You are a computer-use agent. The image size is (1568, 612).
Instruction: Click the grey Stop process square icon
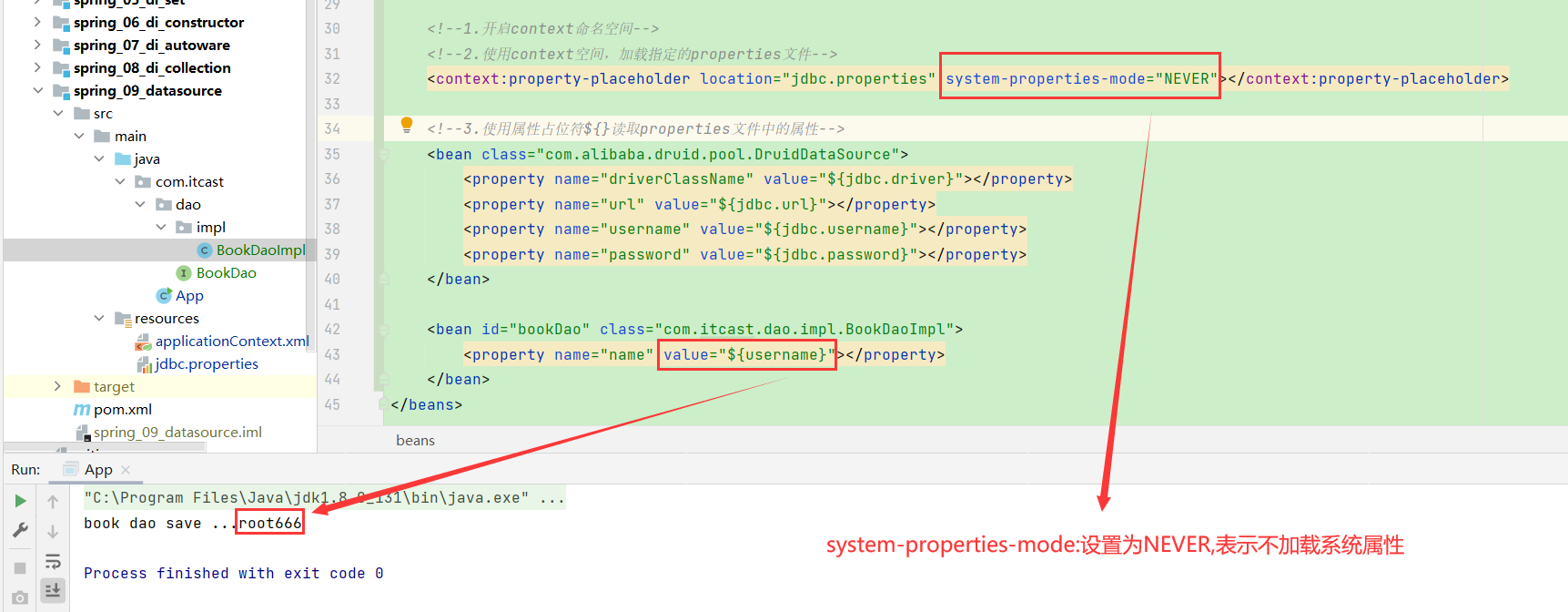pyautogui.click(x=20, y=567)
